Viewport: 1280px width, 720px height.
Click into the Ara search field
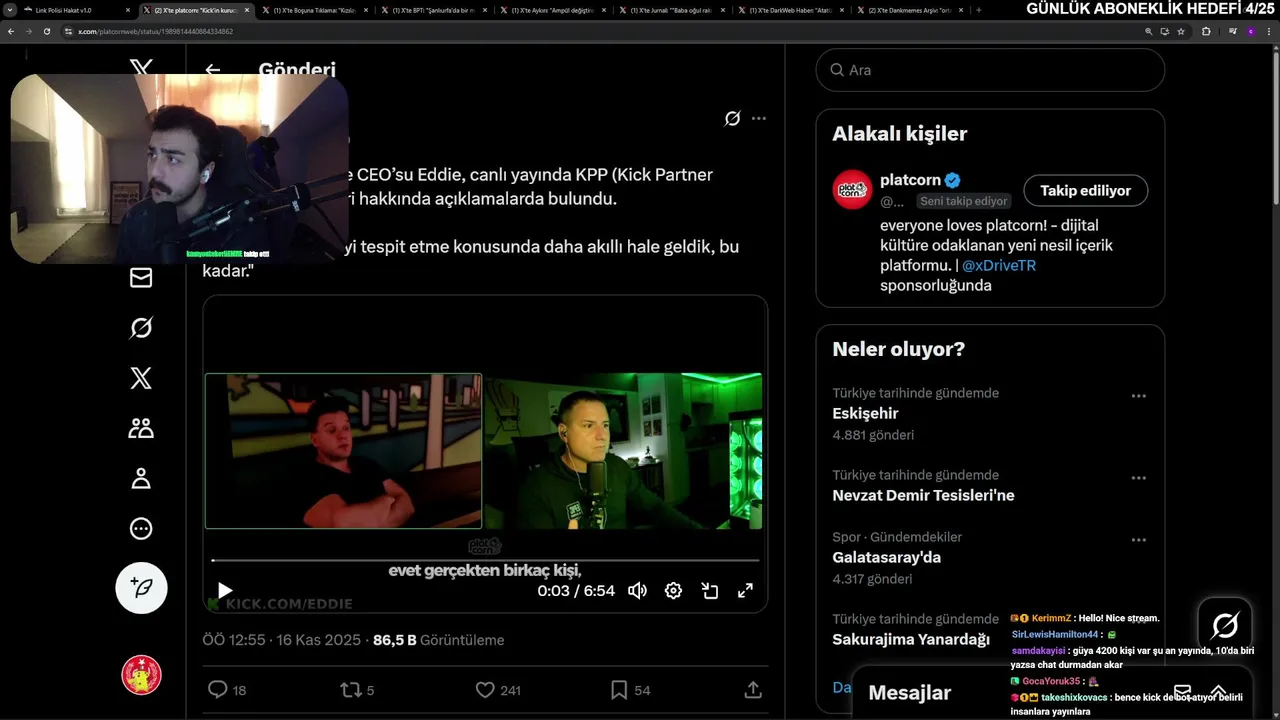(990, 70)
